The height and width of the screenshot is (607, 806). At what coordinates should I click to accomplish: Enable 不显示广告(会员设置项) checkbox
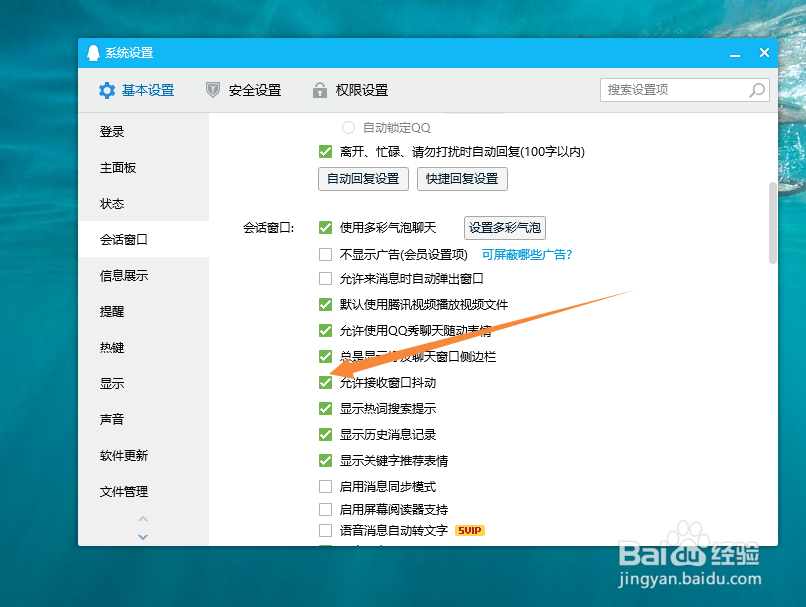[x=325, y=254]
